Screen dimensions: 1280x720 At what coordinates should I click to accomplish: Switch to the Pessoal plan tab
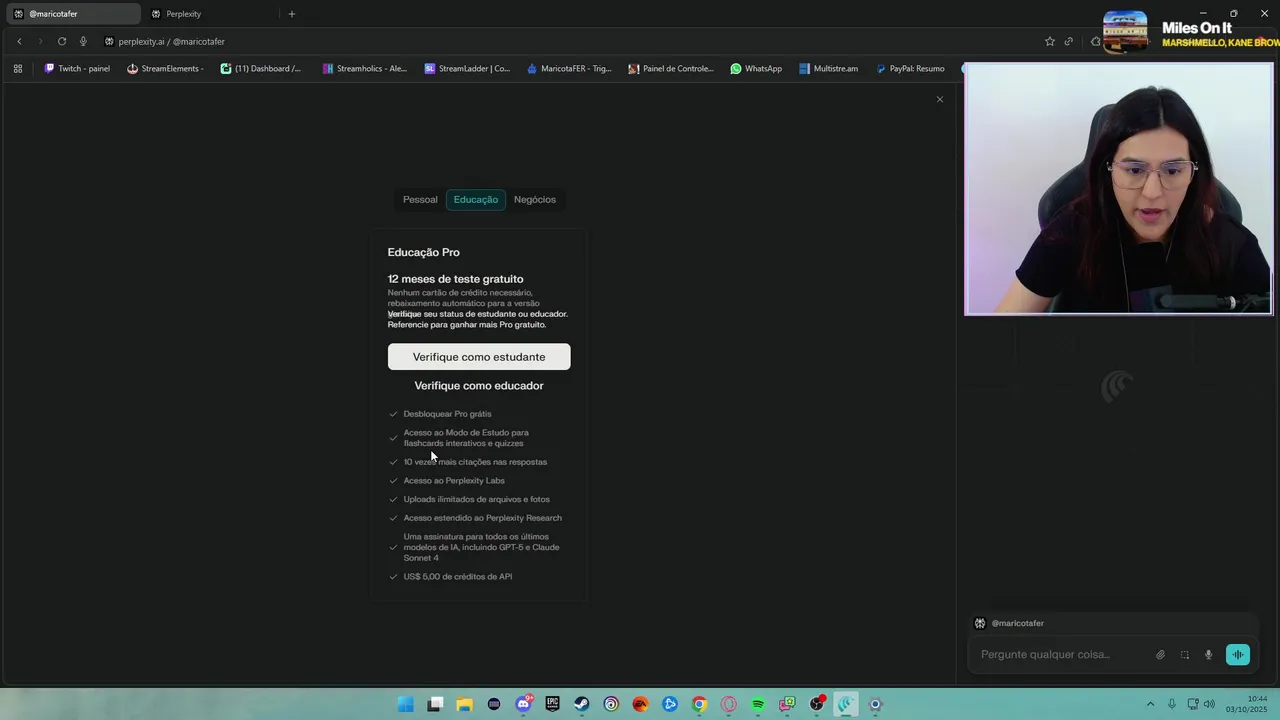click(420, 199)
